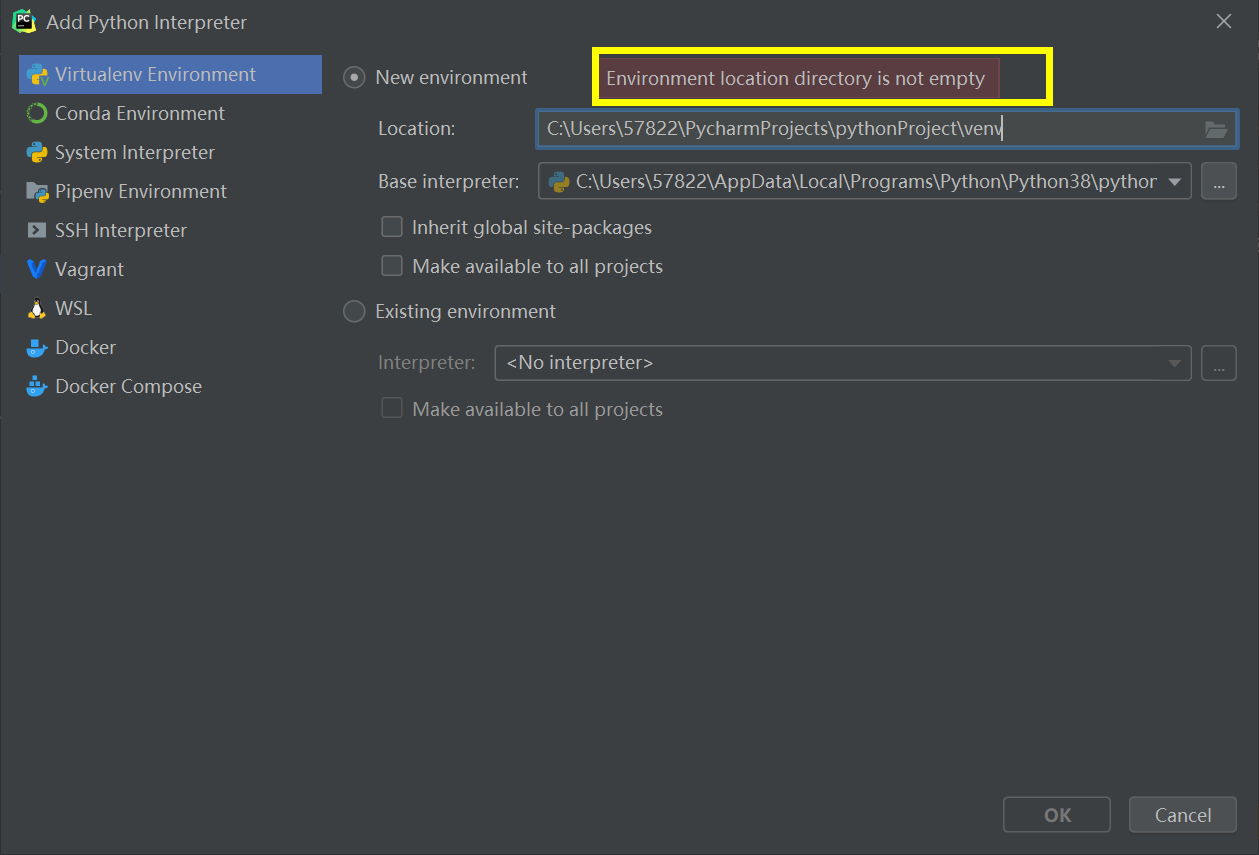Viewport: 1259px width, 855px height.
Task: Check Make available to all projects under New environment
Action: 392,267
